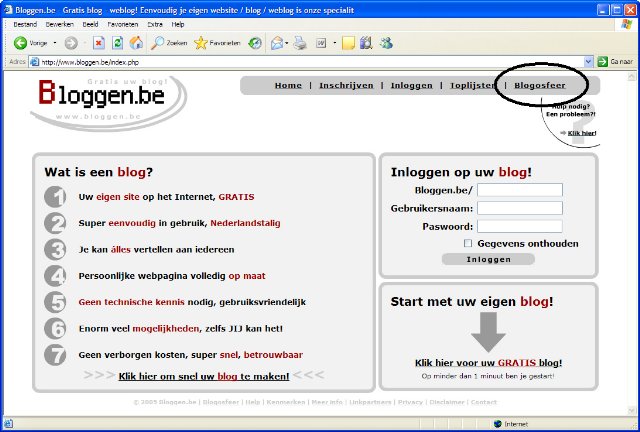
Task: Expand the address bar dropdown arrow
Action: [x=588, y=61]
